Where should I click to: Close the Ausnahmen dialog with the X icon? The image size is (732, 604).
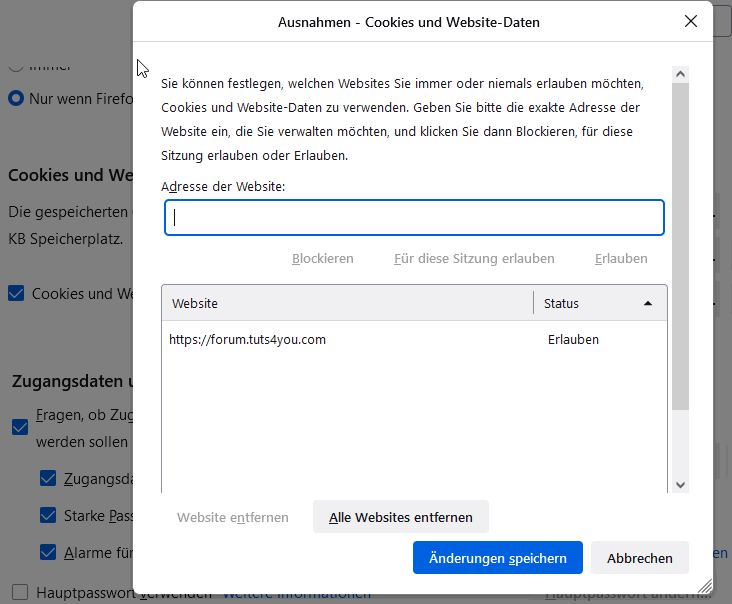point(691,21)
